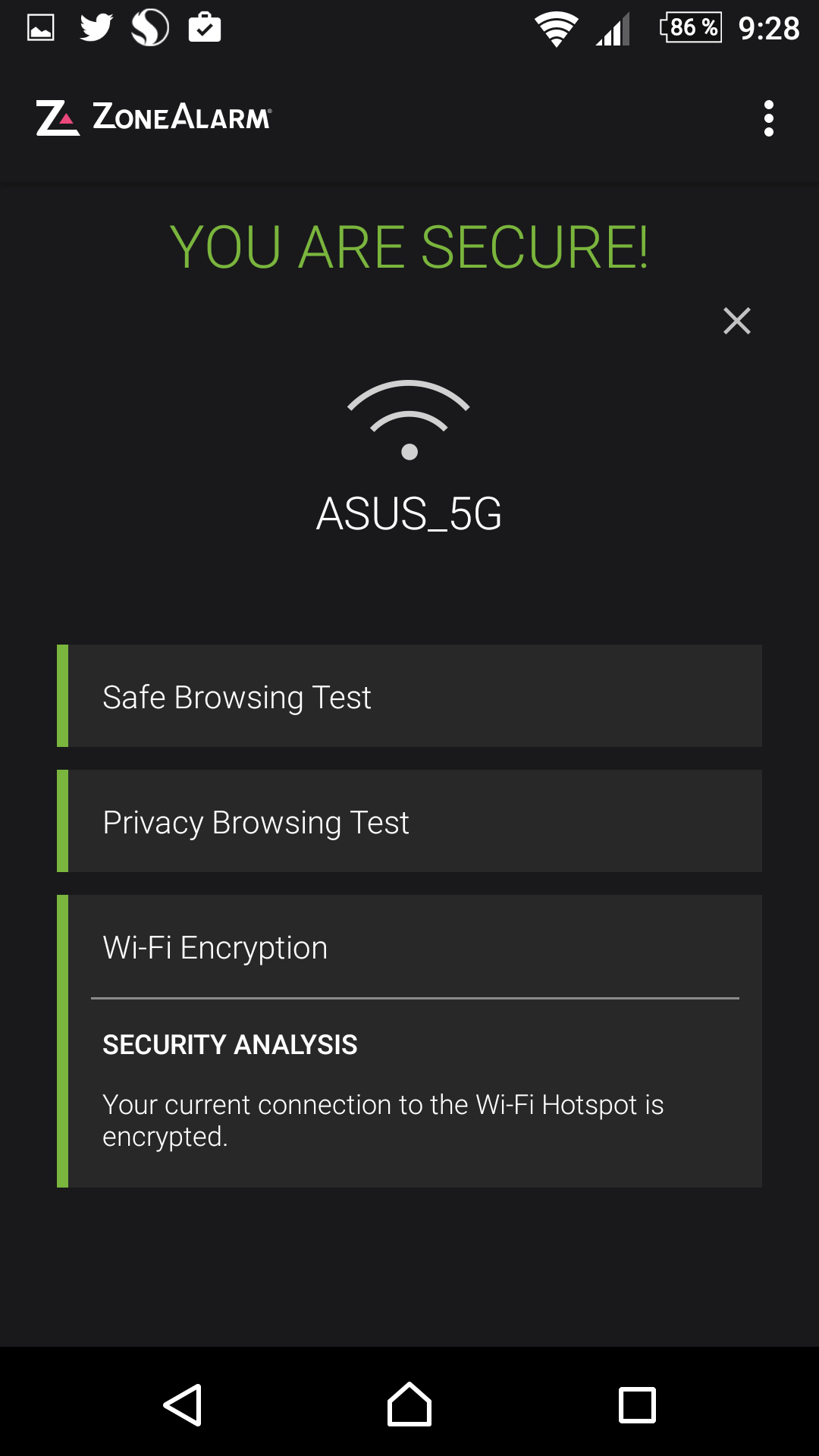The height and width of the screenshot is (1456, 819).
Task: Tap the YOU ARE SECURE! heading
Action: click(x=409, y=247)
